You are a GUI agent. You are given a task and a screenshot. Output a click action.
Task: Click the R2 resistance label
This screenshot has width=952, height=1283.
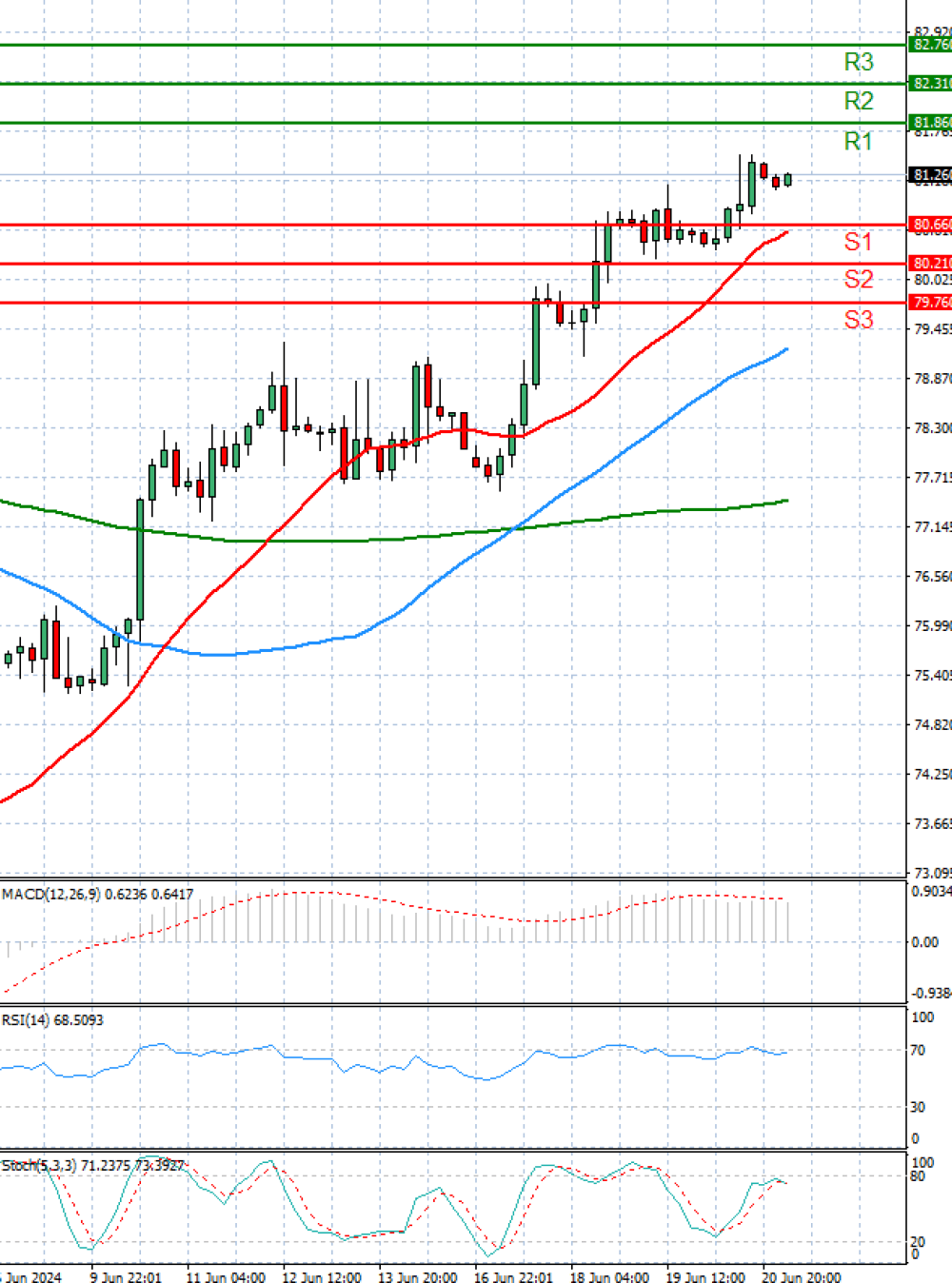pos(858,101)
